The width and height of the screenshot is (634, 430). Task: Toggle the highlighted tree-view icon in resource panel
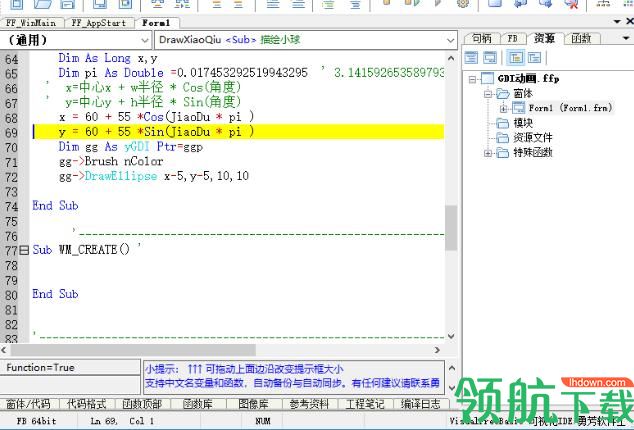(516, 58)
